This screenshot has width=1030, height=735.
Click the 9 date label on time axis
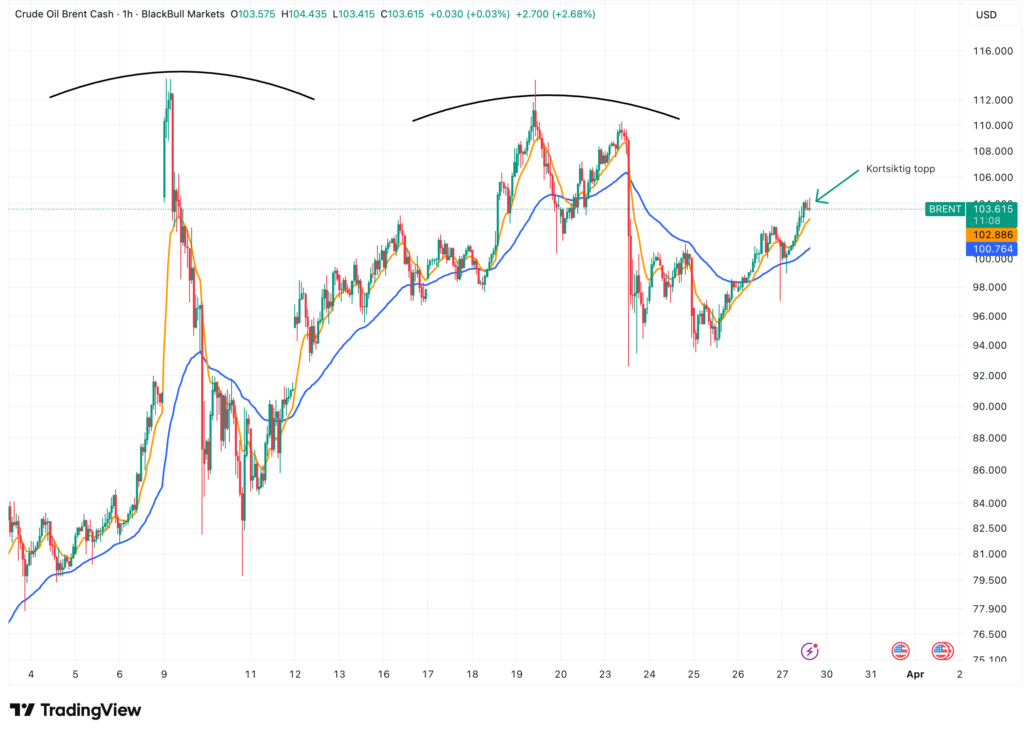click(x=164, y=675)
